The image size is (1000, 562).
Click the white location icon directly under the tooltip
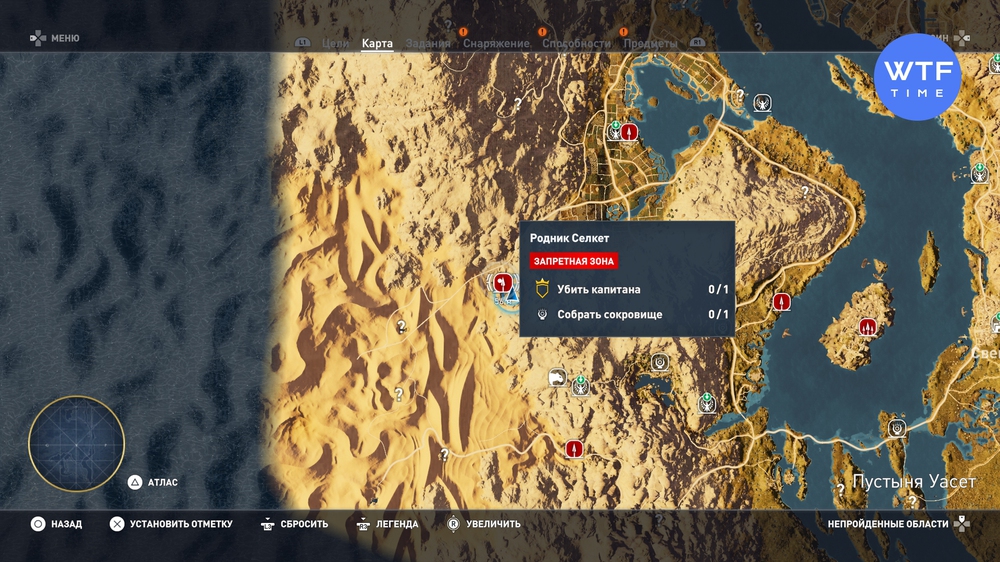tap(659, 362)
